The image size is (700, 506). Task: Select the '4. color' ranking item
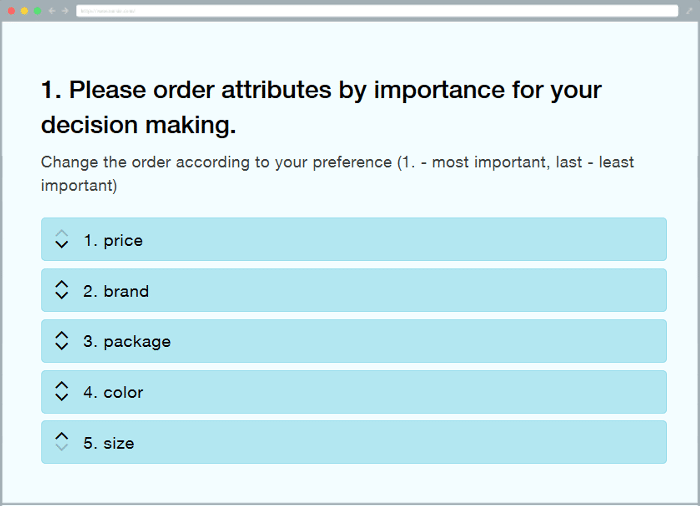(354, 392)
